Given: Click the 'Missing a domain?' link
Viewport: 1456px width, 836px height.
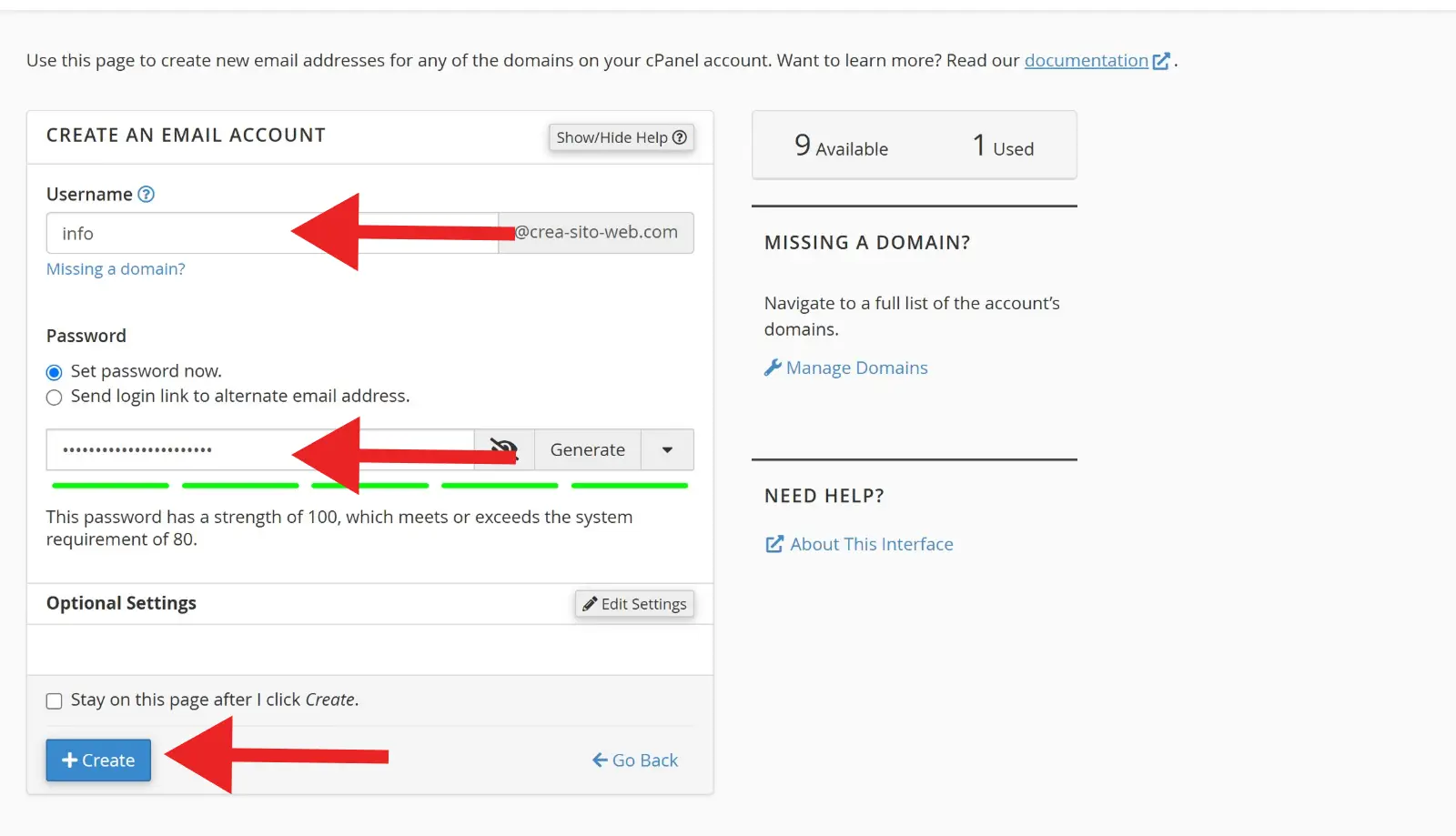Looking at the screenshot, I should pos(116,269).
